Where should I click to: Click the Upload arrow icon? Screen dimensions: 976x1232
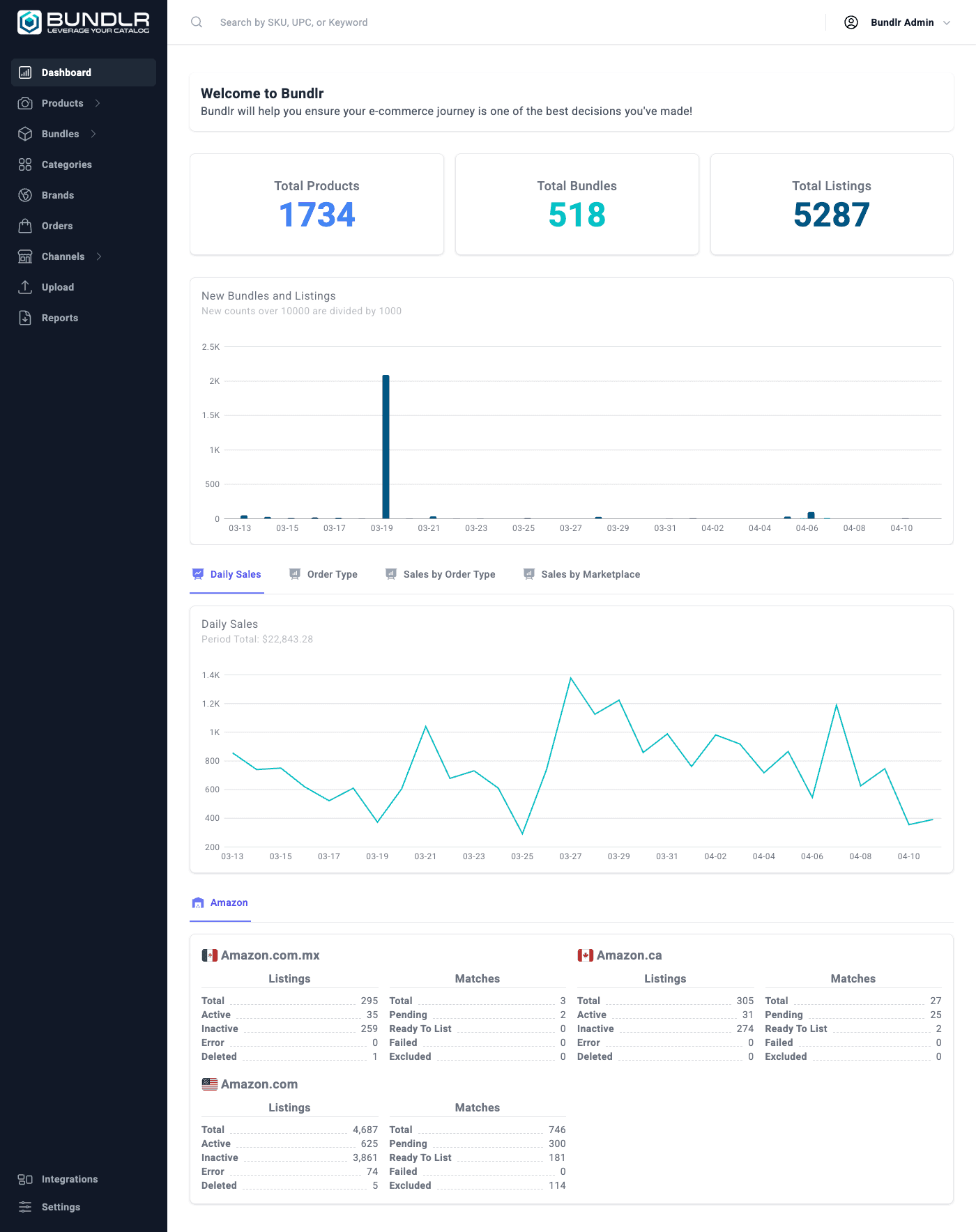(x=25, y=287)
